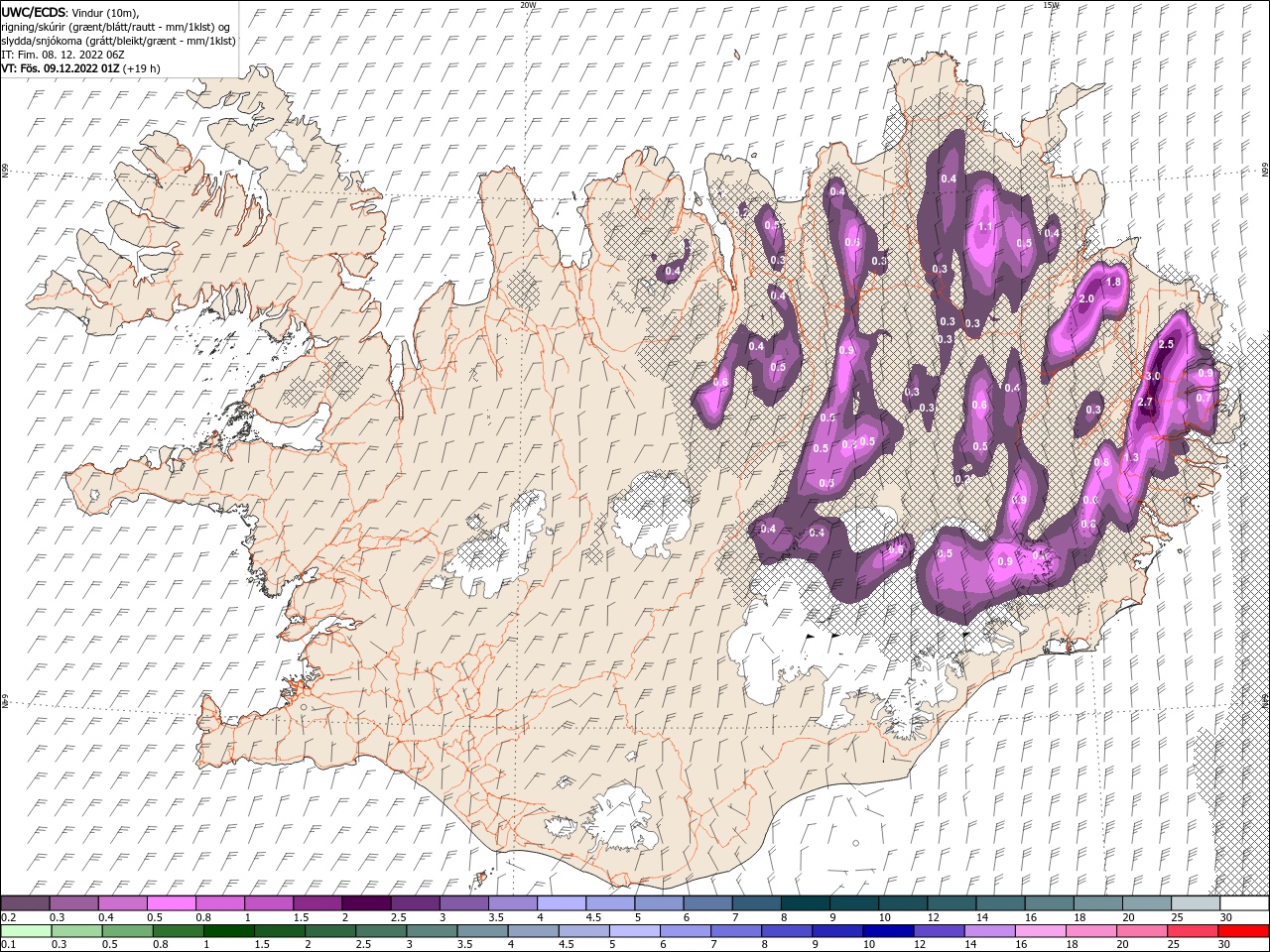Click the dark mauve swatch between 0.2 and 0.3
Screen dimensions: 1270x952
pyautogui.click(x=25, y=903)
